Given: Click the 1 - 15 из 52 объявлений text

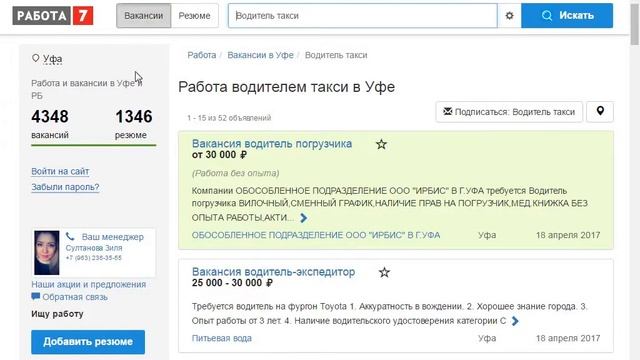Looking at the screenshot, I should pyautogui.click(x=229, y=118).
